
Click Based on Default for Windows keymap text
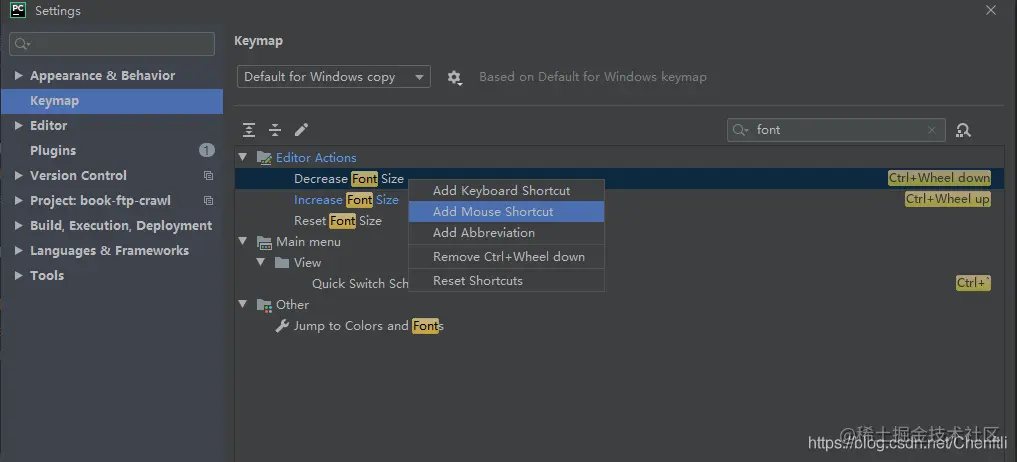pyautogui.click(x=593, y=77)
